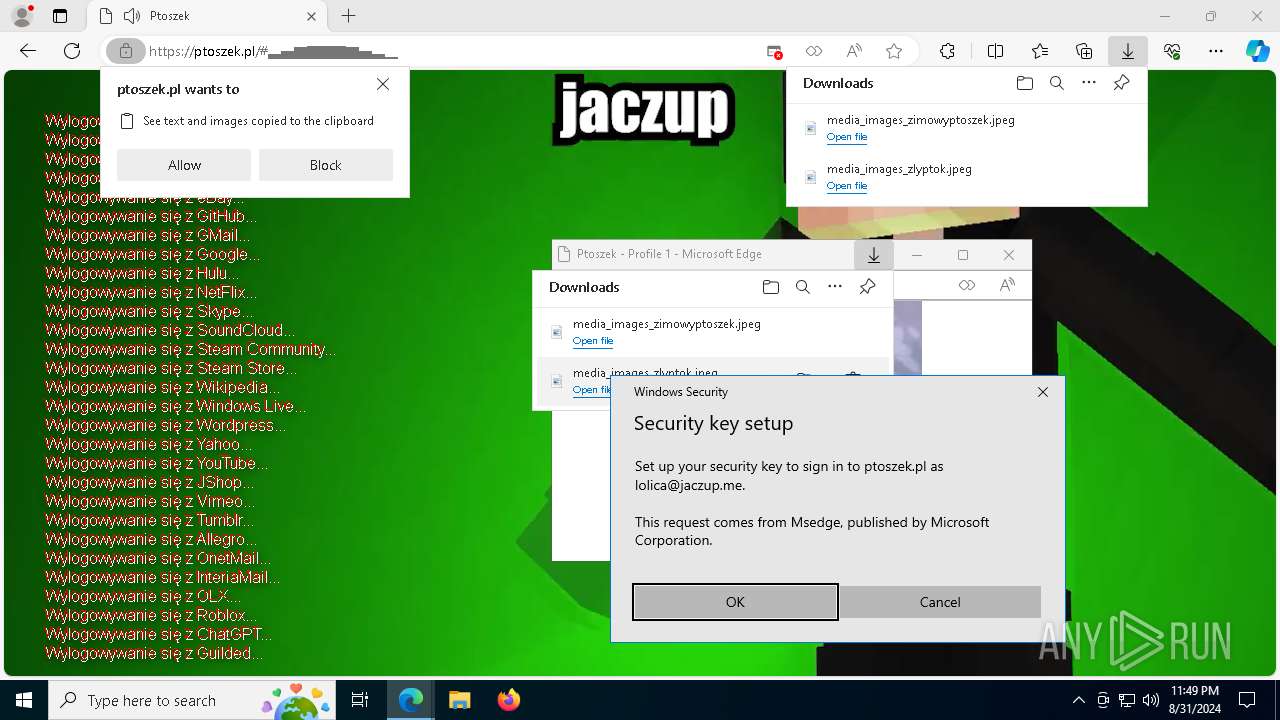Open Microsoft Edge from taskbar
The height and width of the screenshot is (720, 1280).
pyautogui.click(x=411, y=700)
